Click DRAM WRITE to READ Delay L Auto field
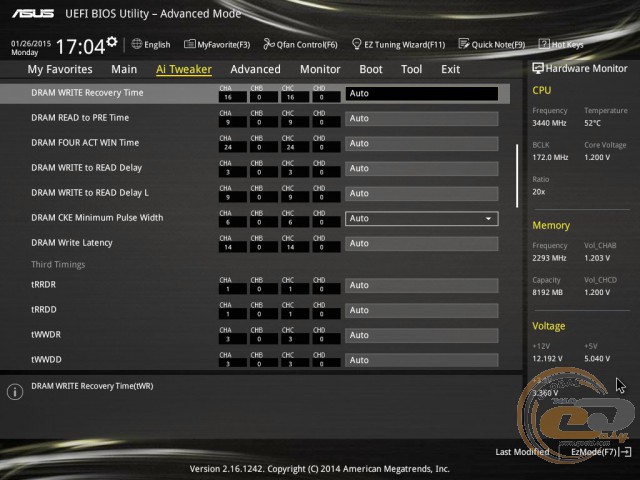Image resolution: width=640 pixels, height=480 pixels. (x=422, y=193)
